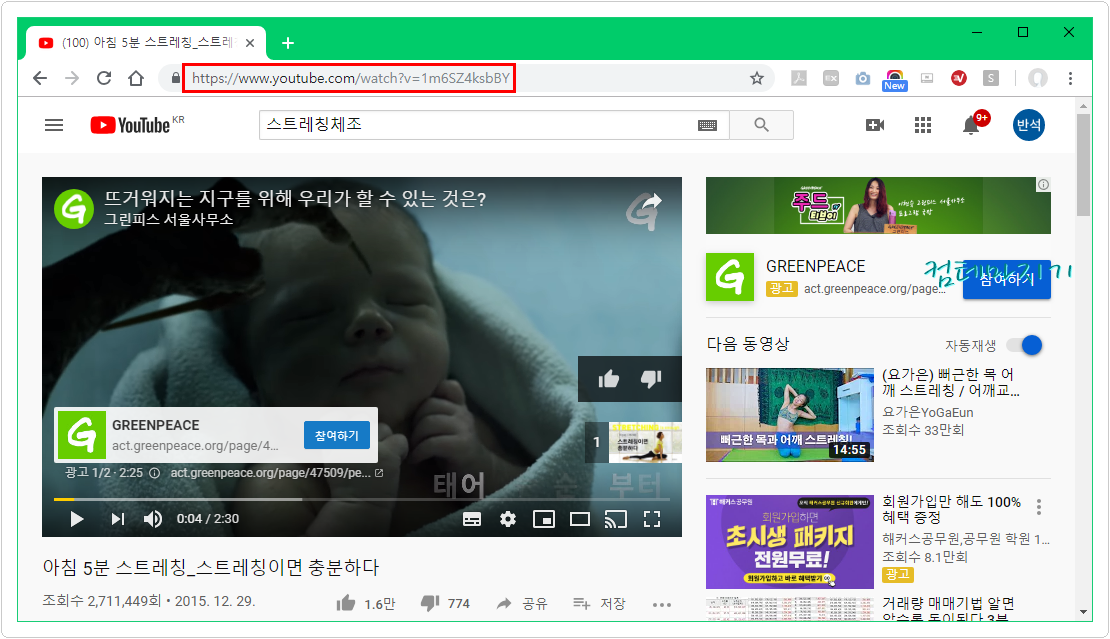1110x639 pixels.
Task: Open Chrome's three-dot menu
Action: [1070, 78]
